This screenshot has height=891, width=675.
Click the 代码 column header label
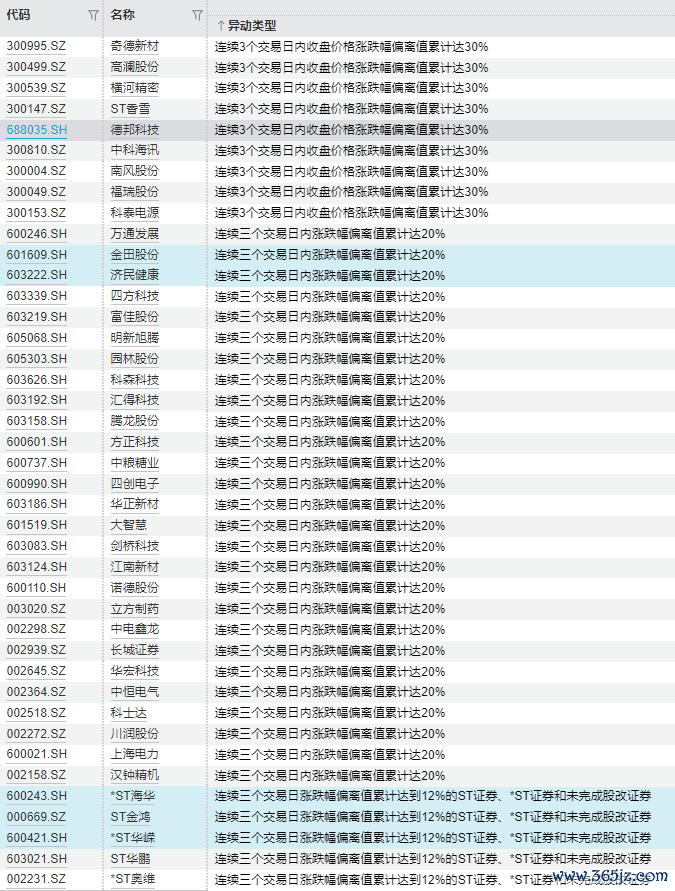pos(19,15)
